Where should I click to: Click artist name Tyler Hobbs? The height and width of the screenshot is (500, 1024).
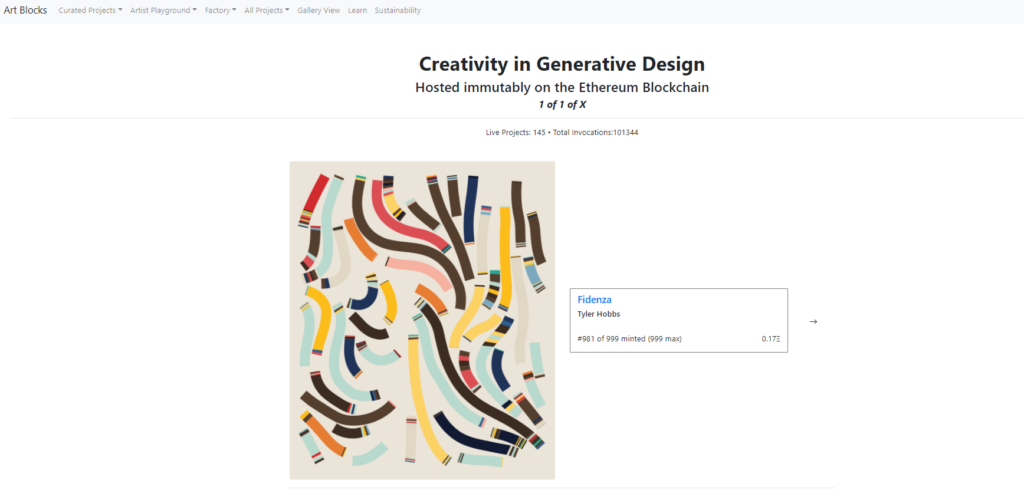(599, 315)
